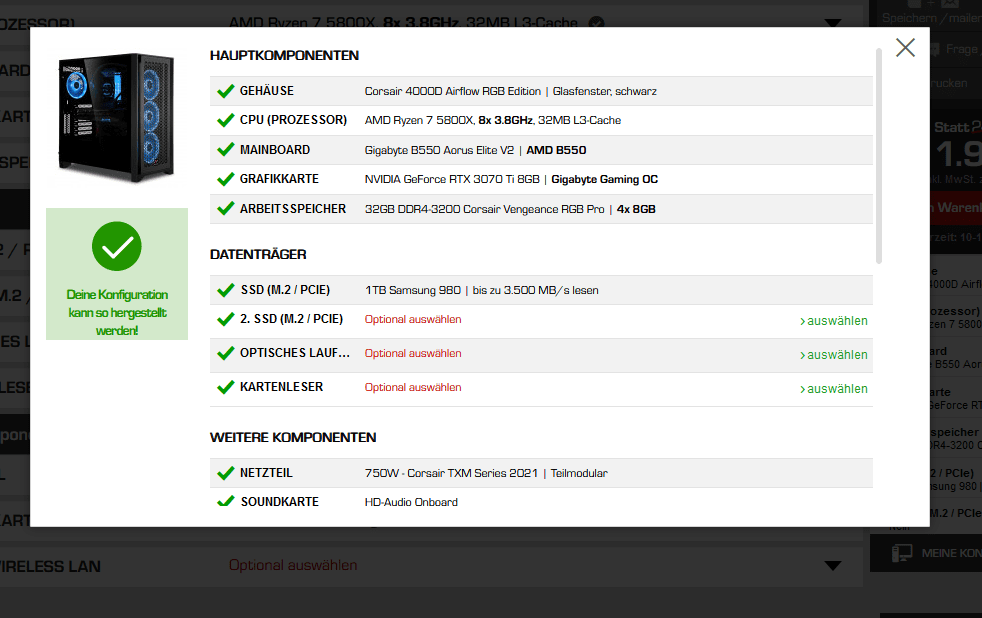Click the green checkmark beside GEHÄUSE
982x618 pixels.
click(225, 91)
